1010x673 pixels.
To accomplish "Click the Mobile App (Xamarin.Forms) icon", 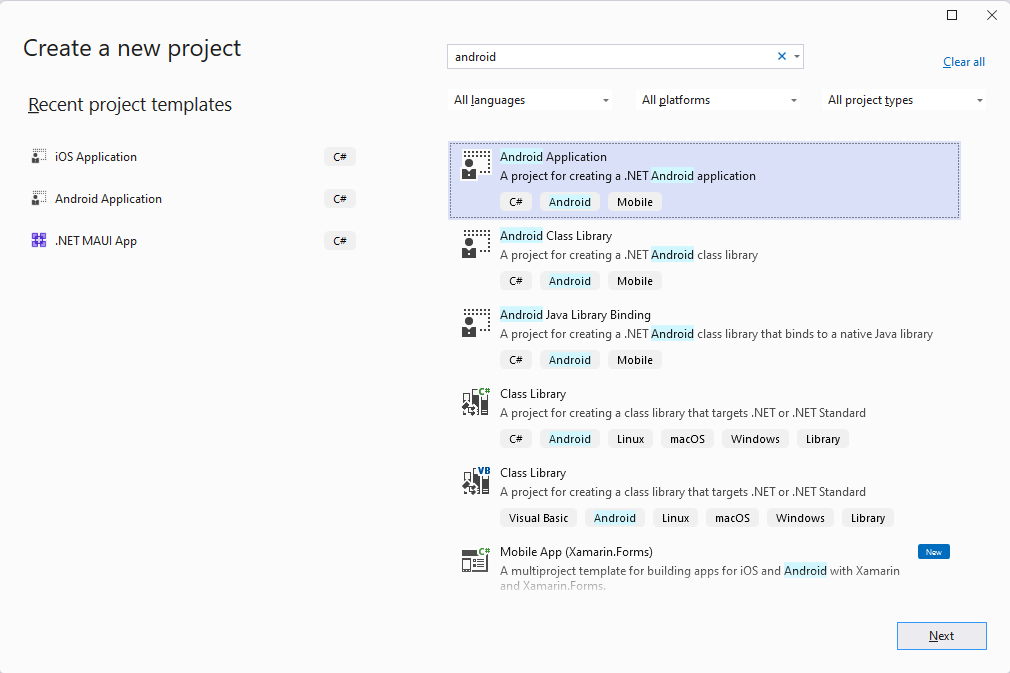I will pyautogui.click(x=476, y=560).
